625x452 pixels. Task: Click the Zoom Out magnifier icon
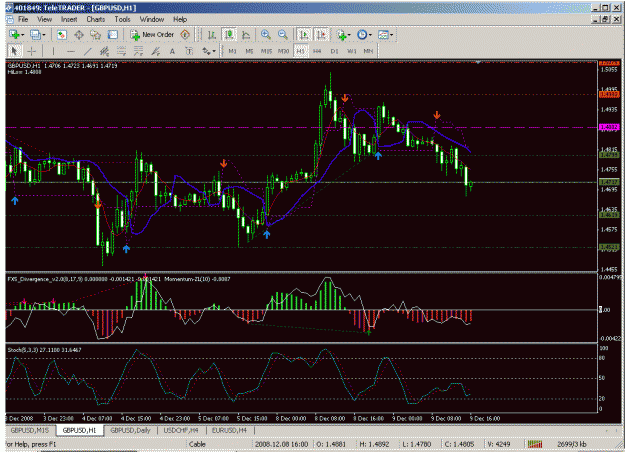[x=283, y=35]
